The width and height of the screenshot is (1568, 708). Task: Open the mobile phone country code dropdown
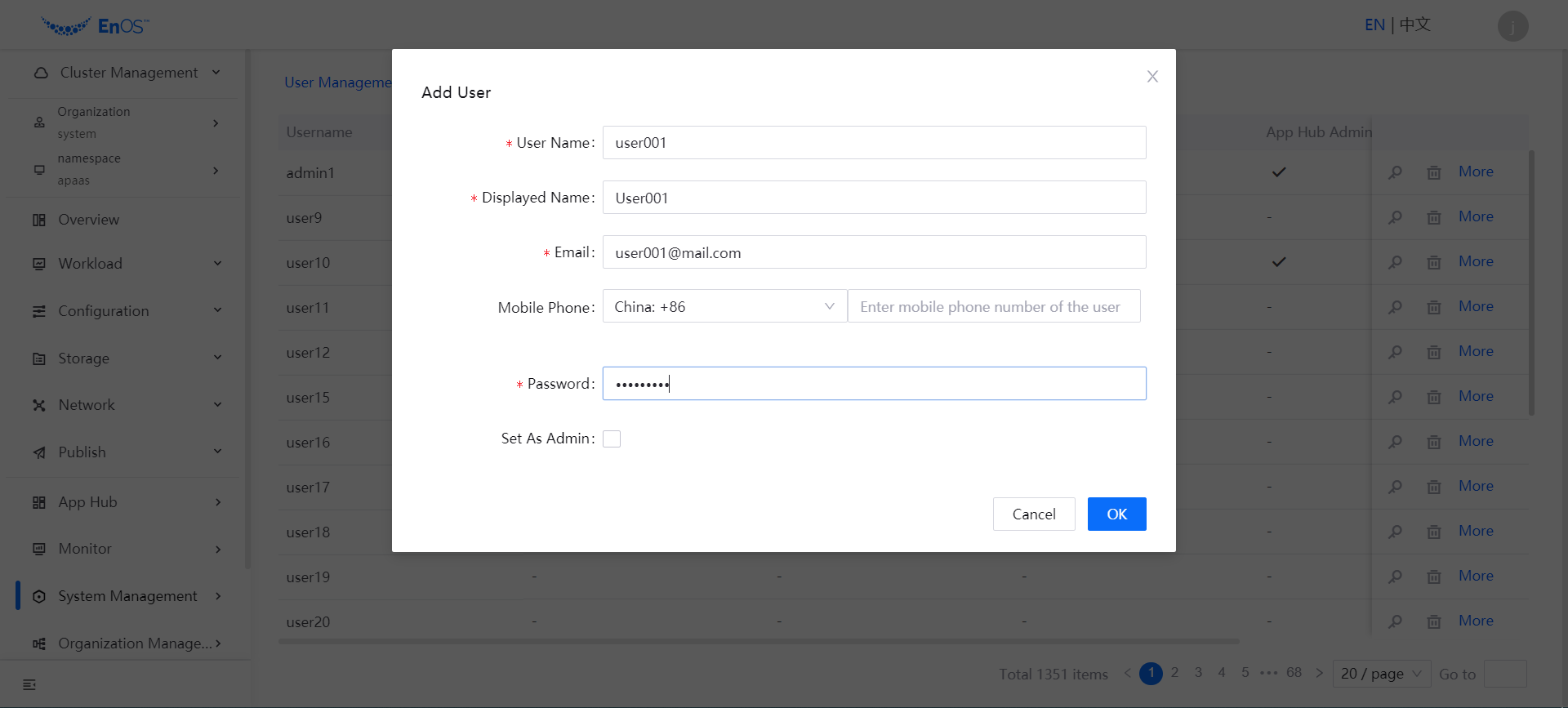(724, 307)
